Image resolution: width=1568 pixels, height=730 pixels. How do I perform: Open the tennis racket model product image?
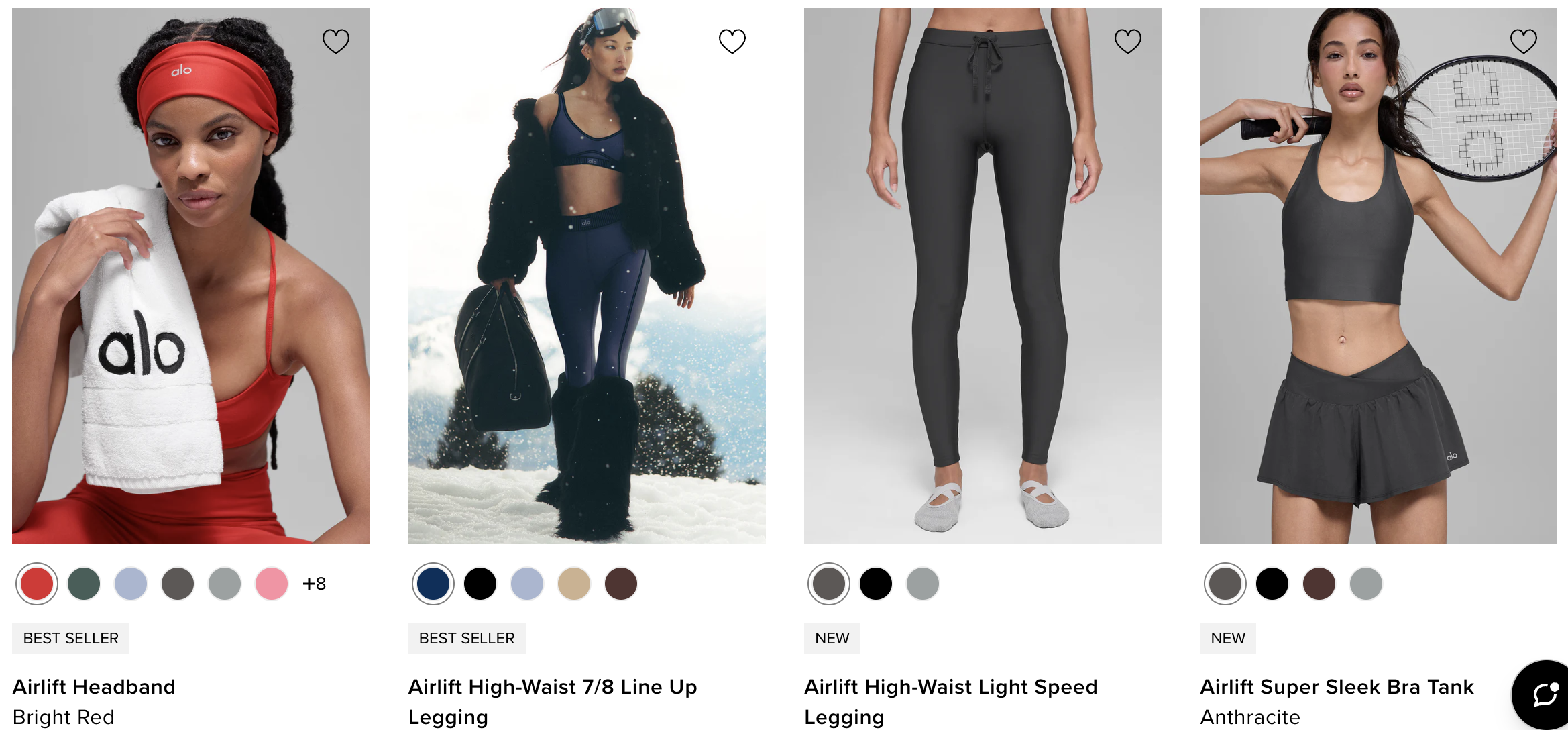pos(1378,276)
